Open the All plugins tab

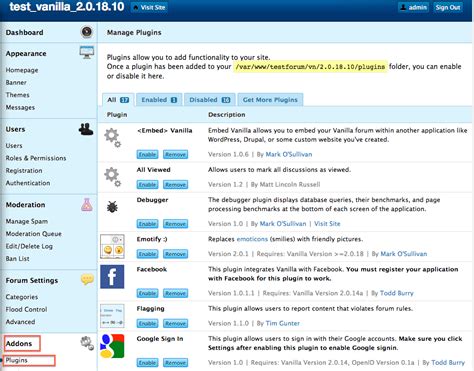[x=118, y=100]
